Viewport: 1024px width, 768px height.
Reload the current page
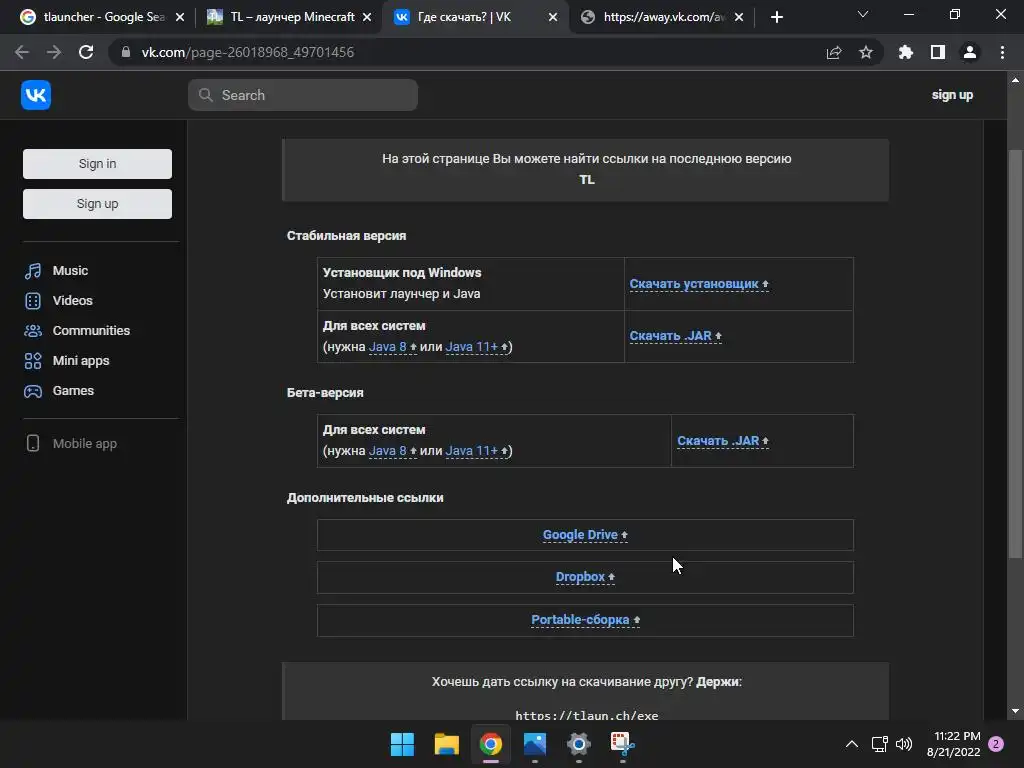(x=86, y=52)
